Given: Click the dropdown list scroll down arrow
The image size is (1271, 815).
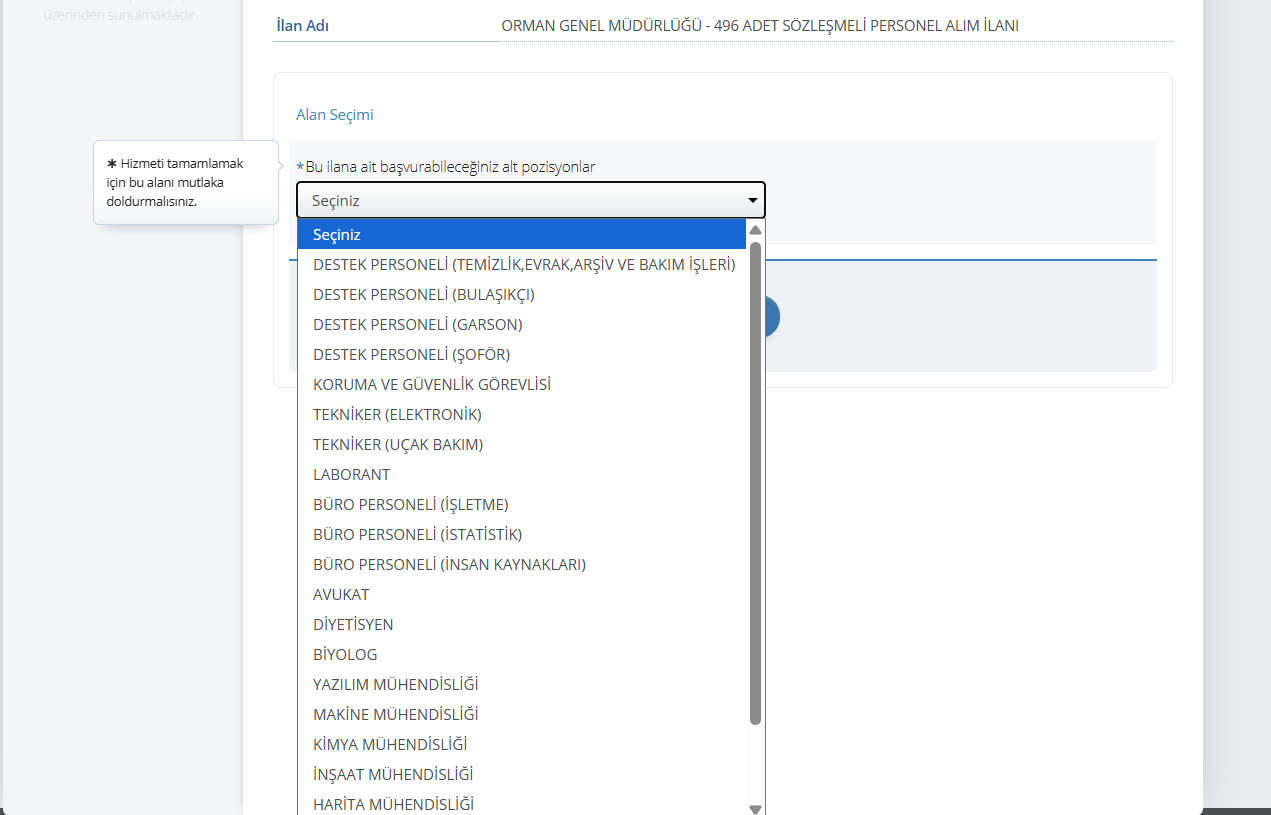Looking at the screenshot, I should [756, 808].
